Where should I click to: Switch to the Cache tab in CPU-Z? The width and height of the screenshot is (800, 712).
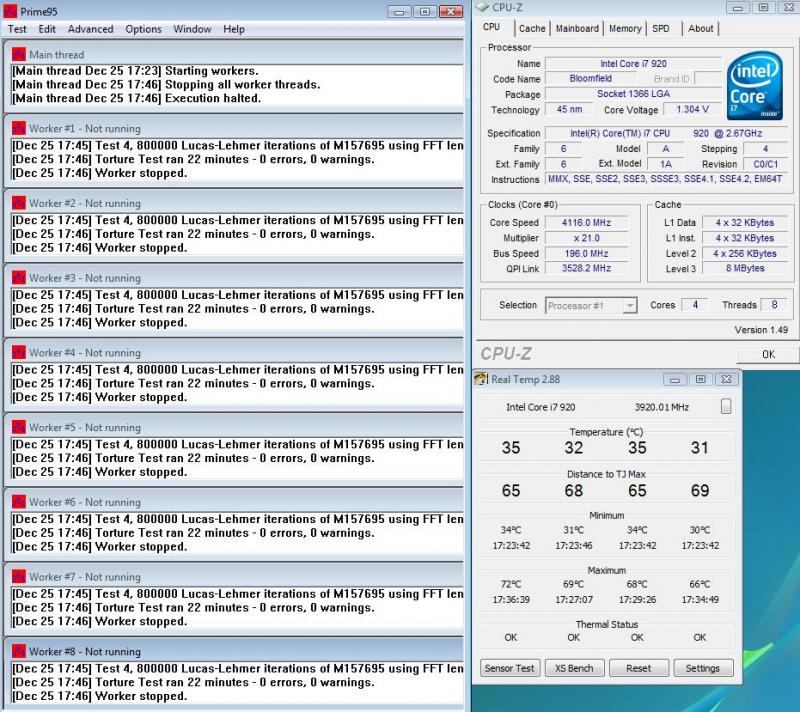532,29
